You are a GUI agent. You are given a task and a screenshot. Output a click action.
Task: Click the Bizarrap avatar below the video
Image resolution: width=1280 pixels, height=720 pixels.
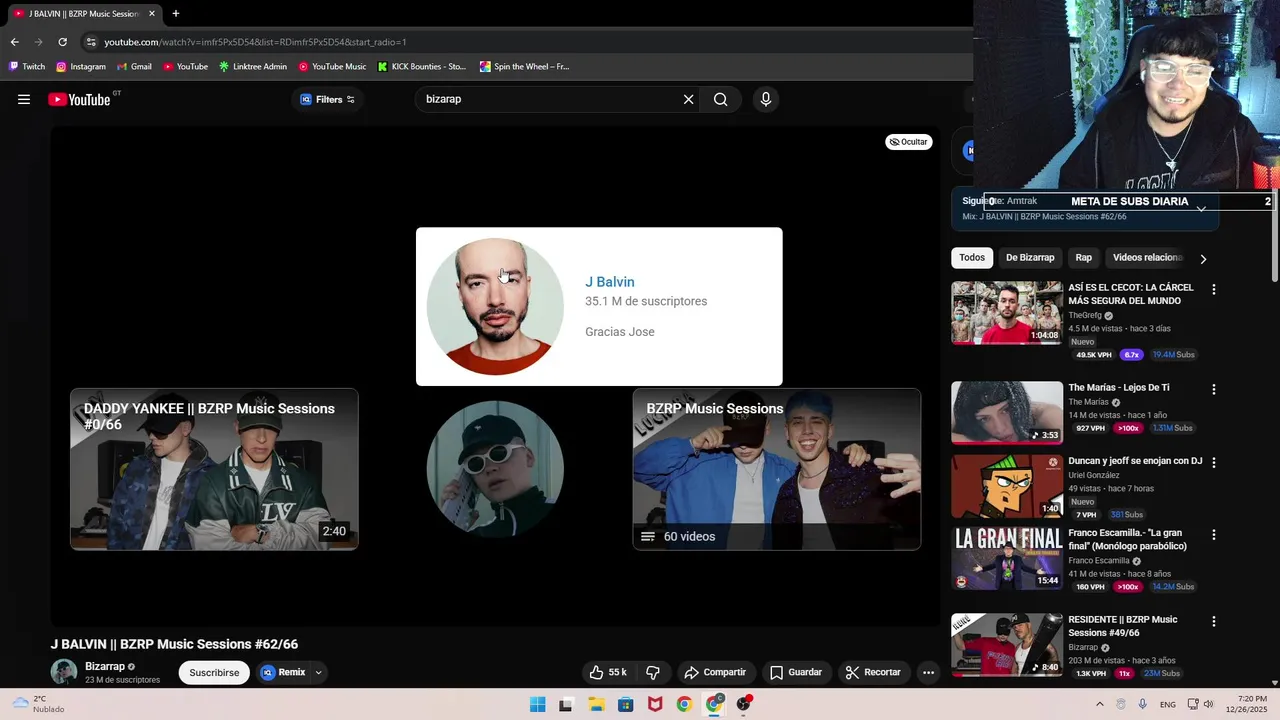[64, 672]
